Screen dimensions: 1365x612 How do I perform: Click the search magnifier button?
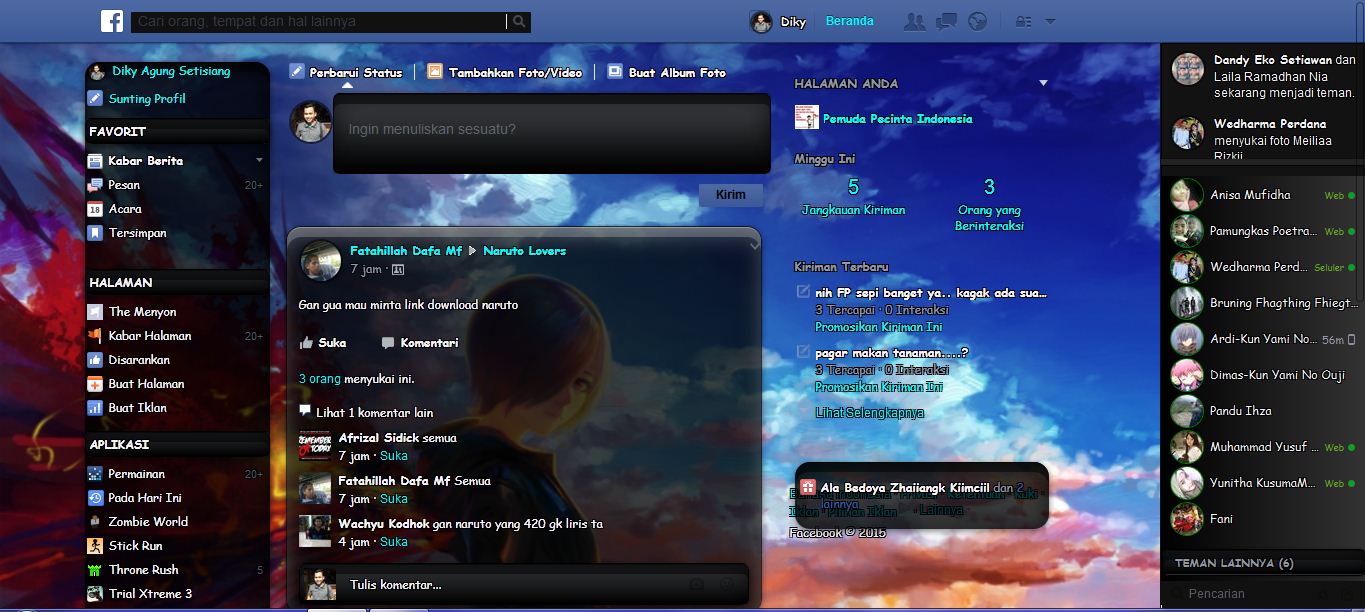(519, 21)
